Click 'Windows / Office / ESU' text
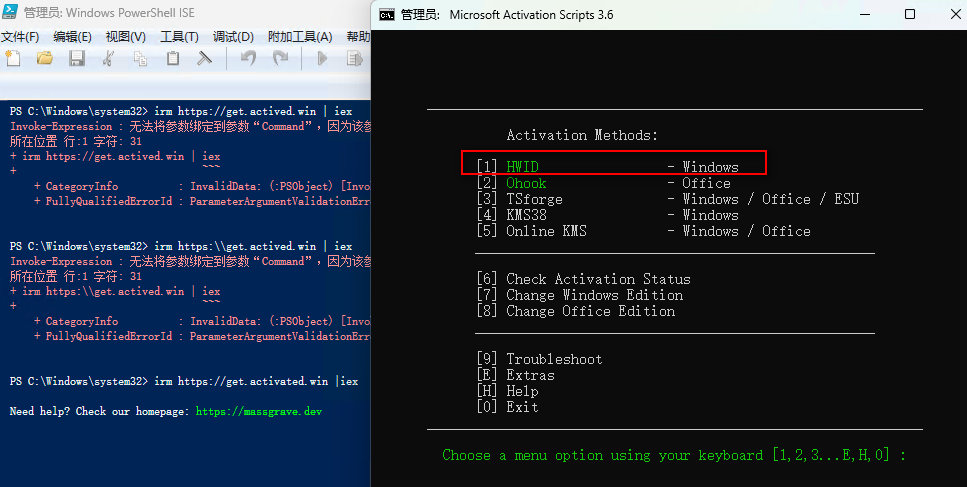The image size is (967, 487). [771, 199]
